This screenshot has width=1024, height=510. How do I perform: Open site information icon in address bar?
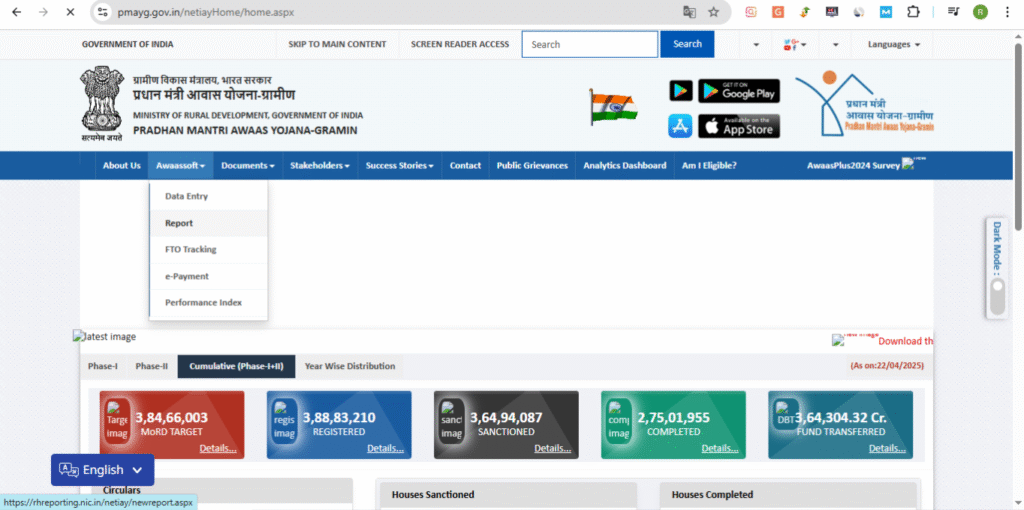pyautogui.click(x=102, y=12)
